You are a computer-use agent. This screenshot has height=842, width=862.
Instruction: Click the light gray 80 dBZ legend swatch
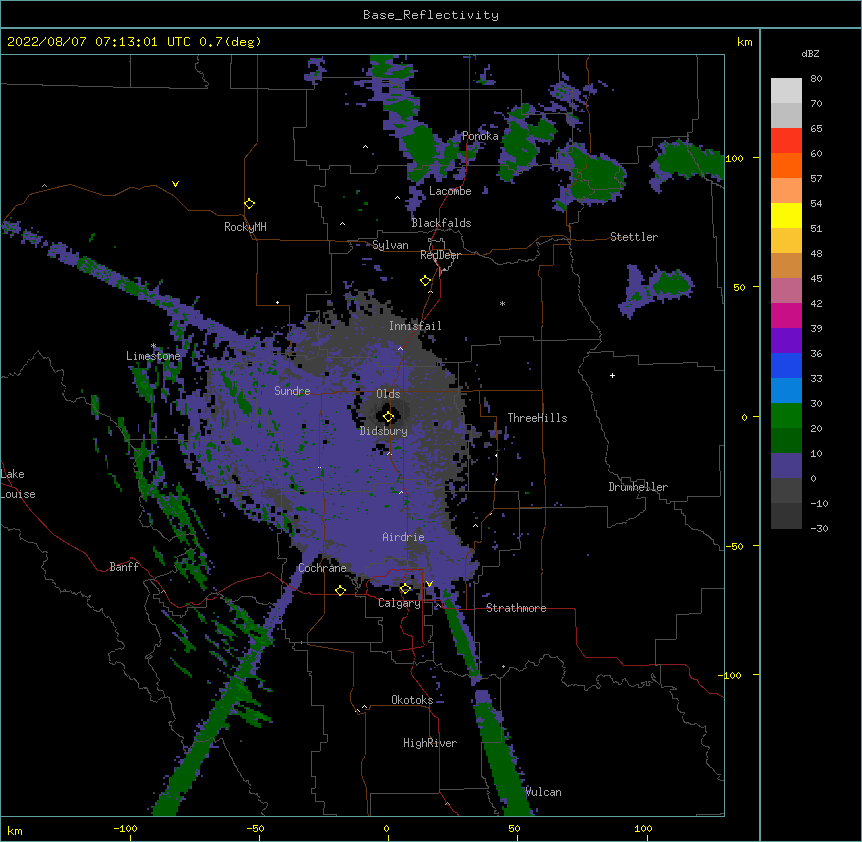[786, 91]
